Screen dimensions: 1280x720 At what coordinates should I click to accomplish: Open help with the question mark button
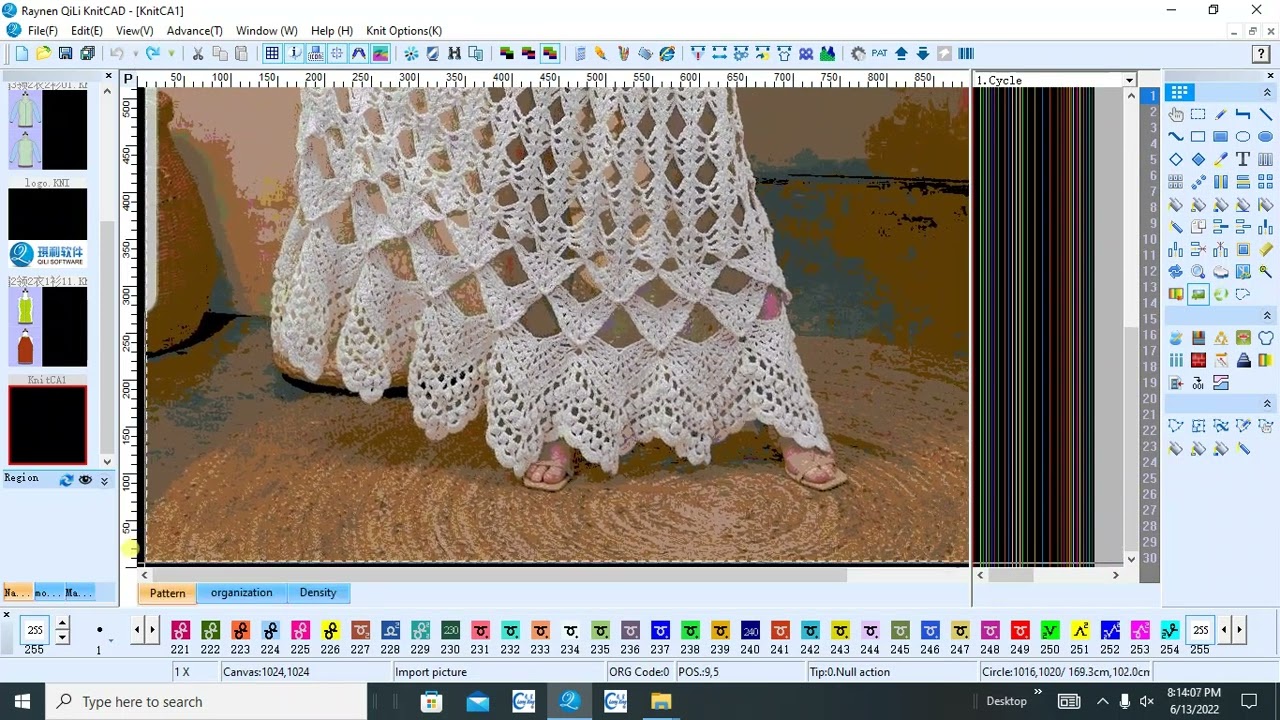point(1261,54)
